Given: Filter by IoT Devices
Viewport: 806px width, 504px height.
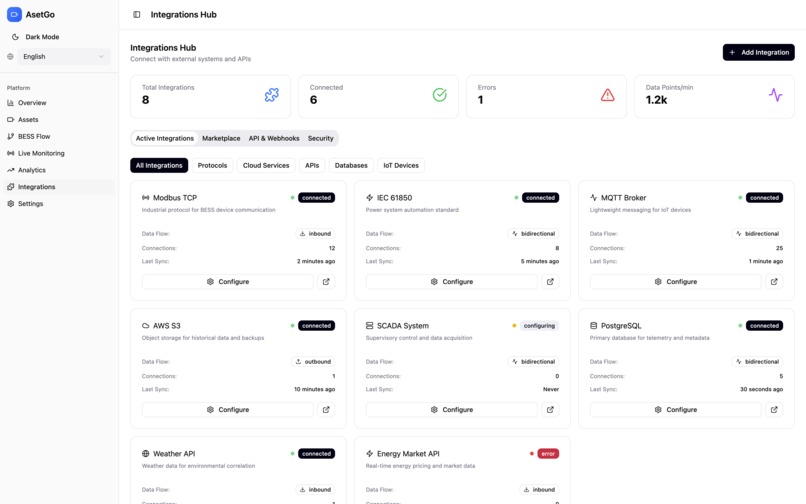Looking at the screenshot, I should (401, 166).
